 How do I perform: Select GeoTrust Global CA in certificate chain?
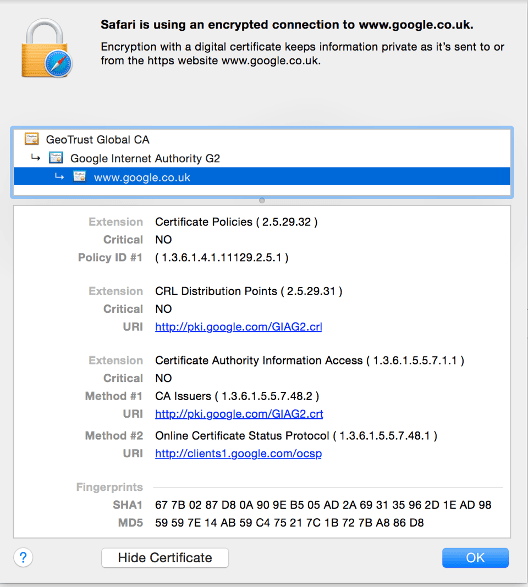click(262, 139)
